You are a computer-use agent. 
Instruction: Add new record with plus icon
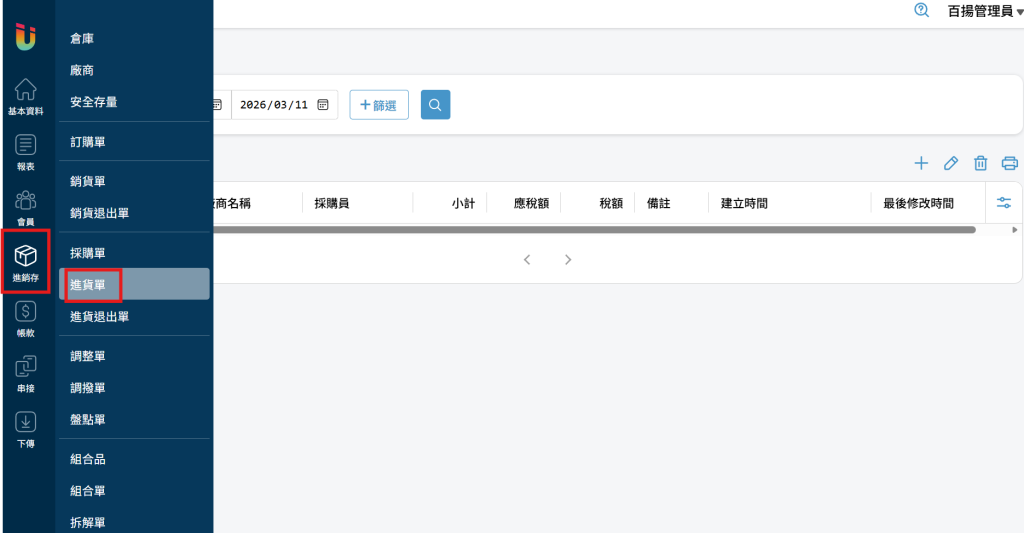(922, 163)
